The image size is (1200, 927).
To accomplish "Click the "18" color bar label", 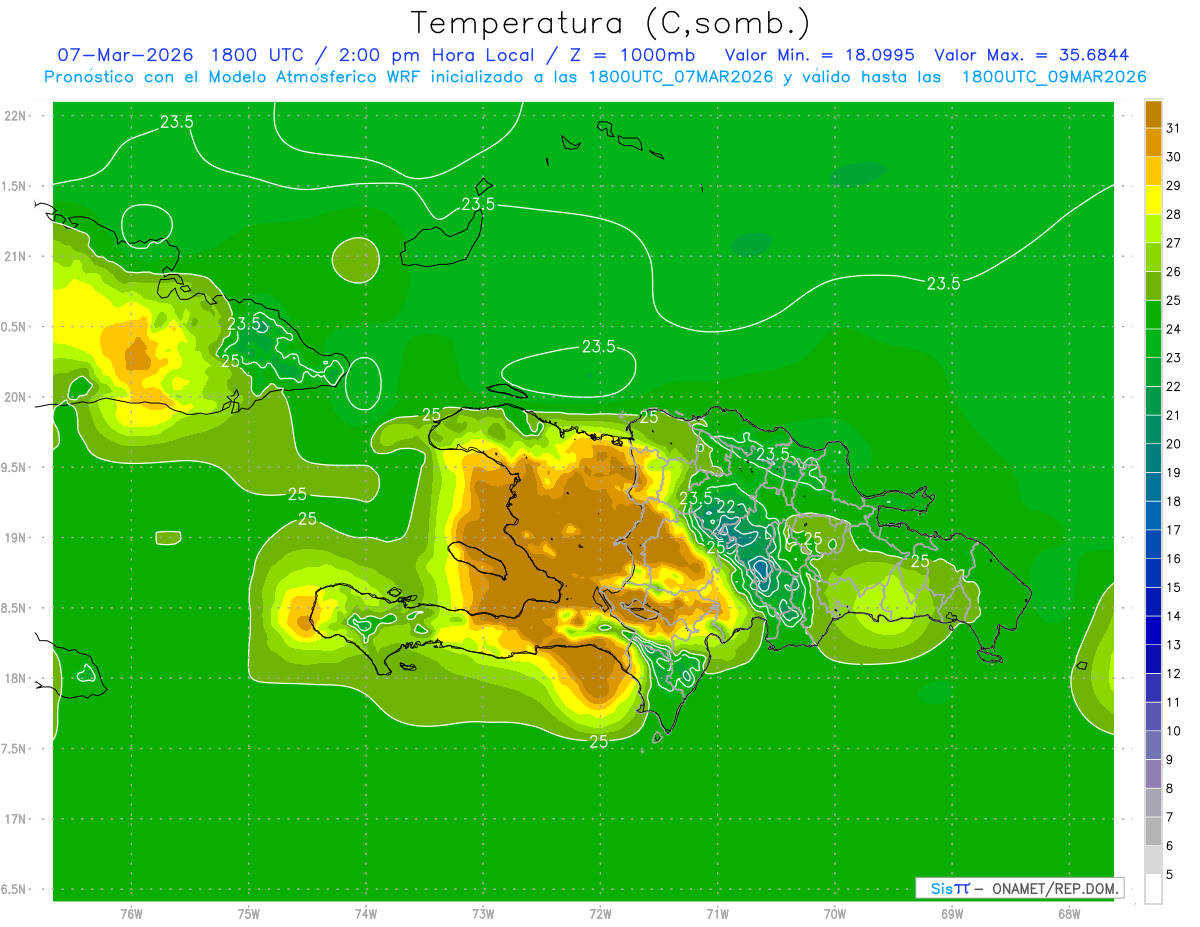I will [x=1174, y=502].
